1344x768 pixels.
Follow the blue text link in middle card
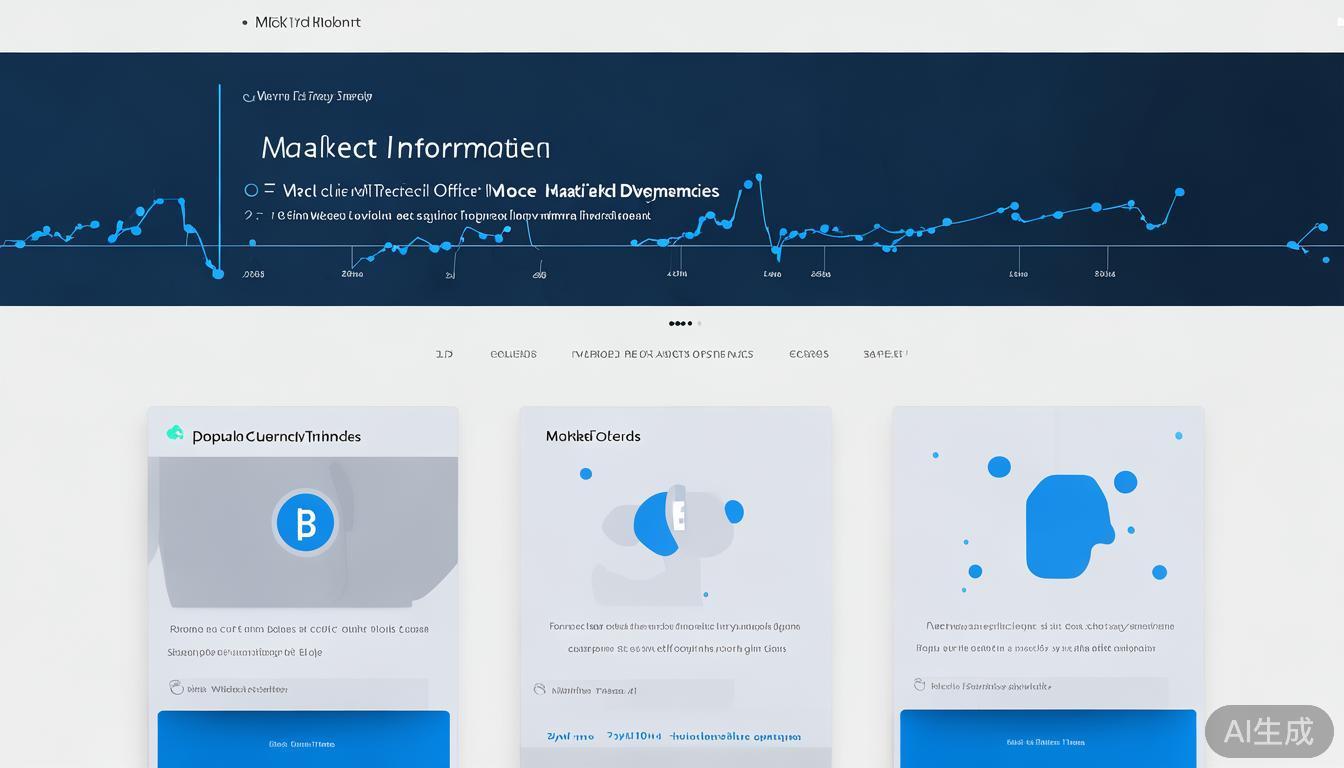673,736
